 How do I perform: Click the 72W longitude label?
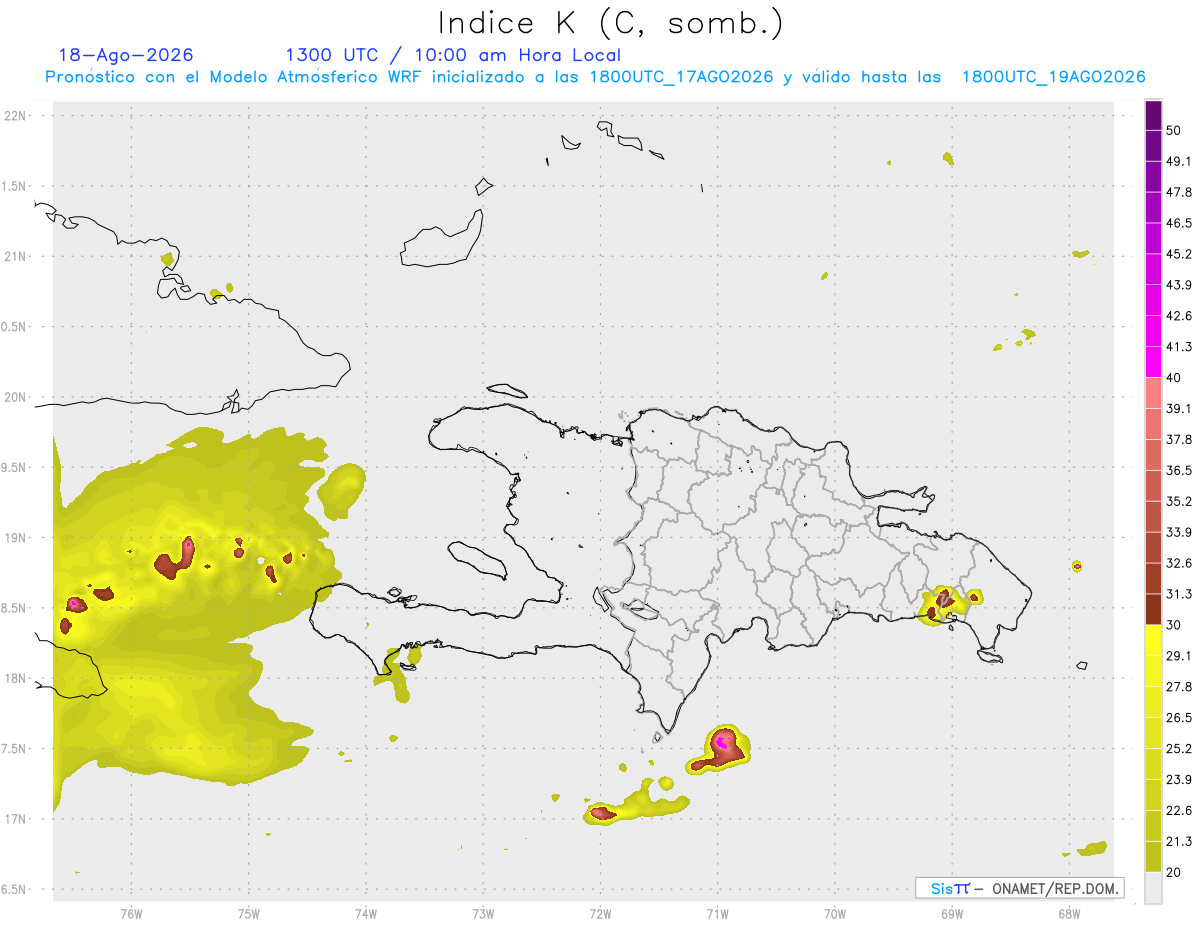point(601,914)
